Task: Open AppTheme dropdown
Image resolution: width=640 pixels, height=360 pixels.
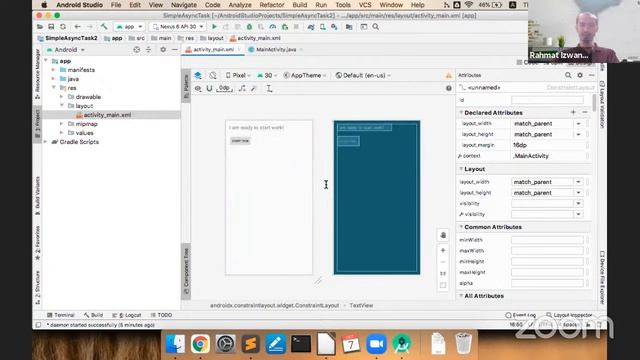Action: point(304,76)
